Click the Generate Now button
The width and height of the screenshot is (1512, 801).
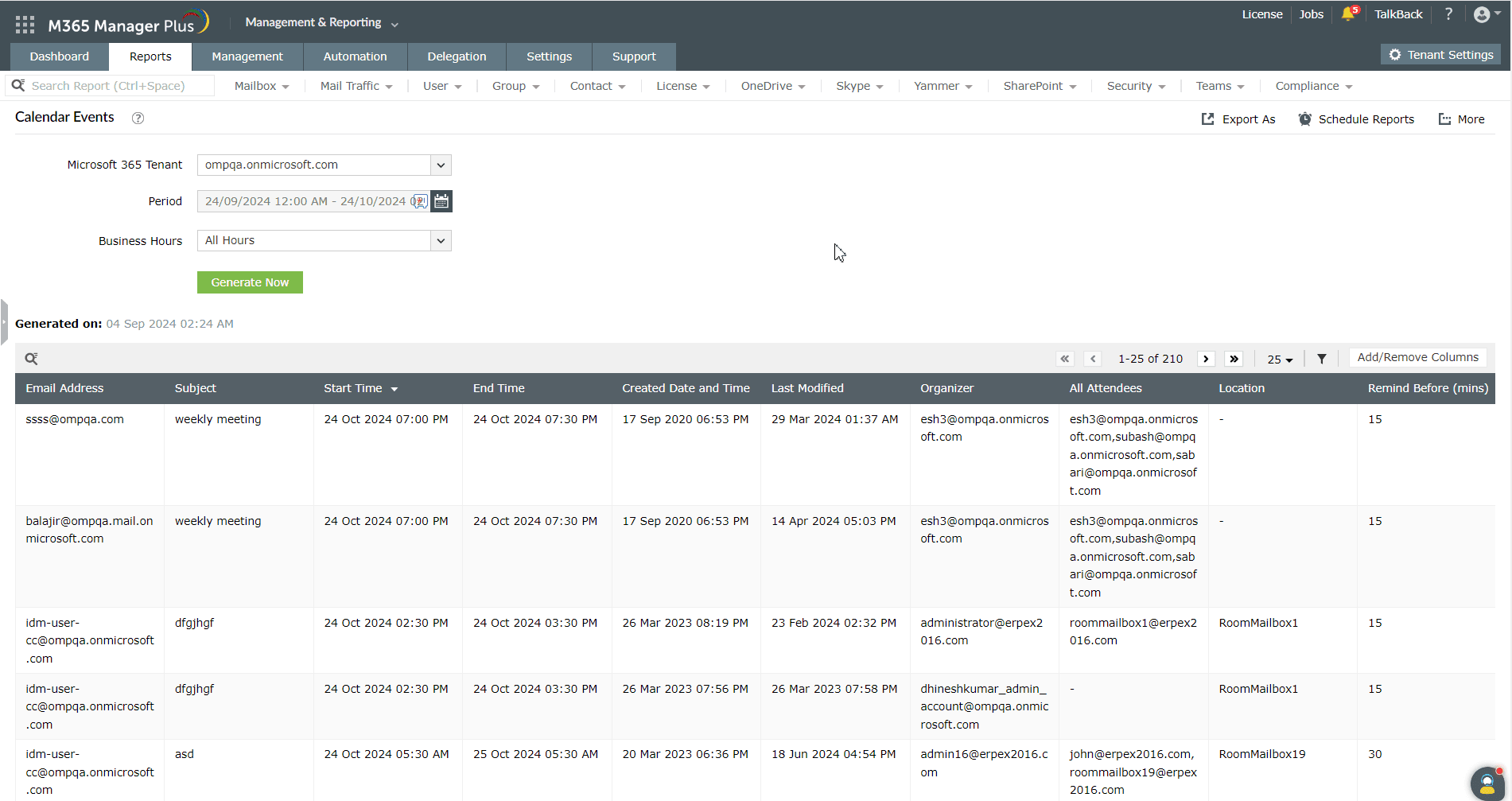pyautogui.click(x=250, y=282)
